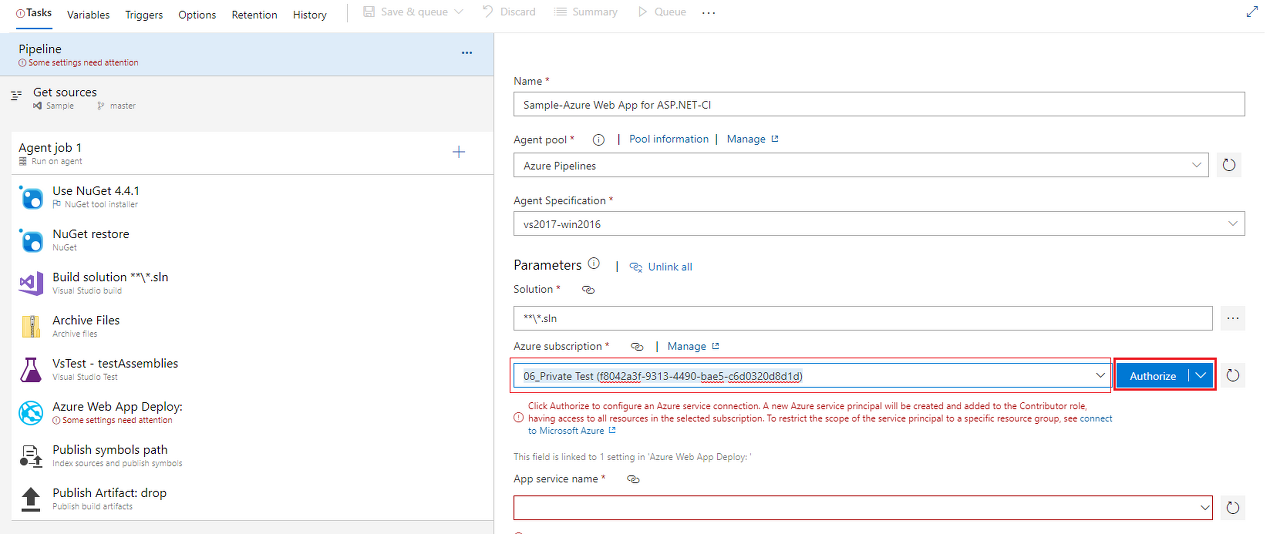This screenshot has width=1280, height=534.
Task: Expand the Save & queue dropdown arrow
Action: point(459,12)
